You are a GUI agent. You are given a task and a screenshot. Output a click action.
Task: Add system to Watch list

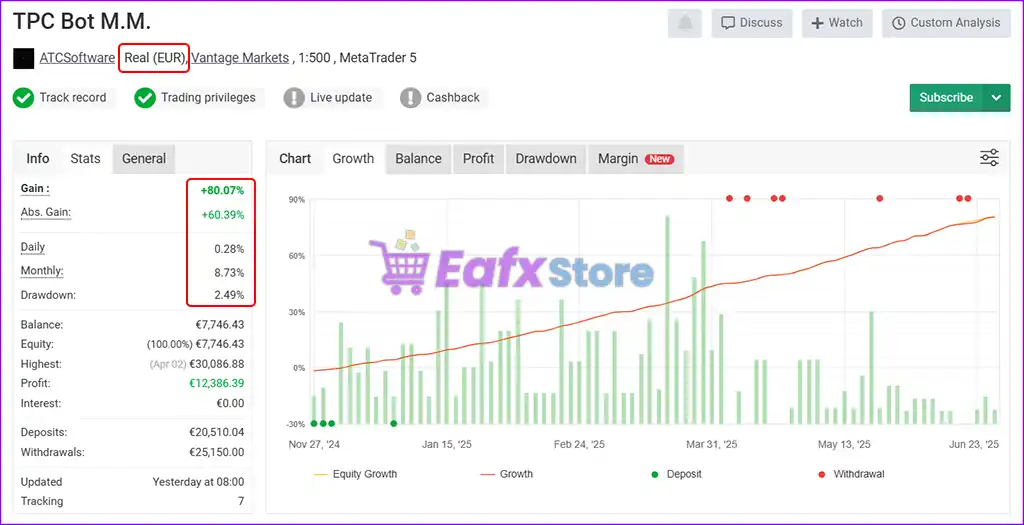837,23
